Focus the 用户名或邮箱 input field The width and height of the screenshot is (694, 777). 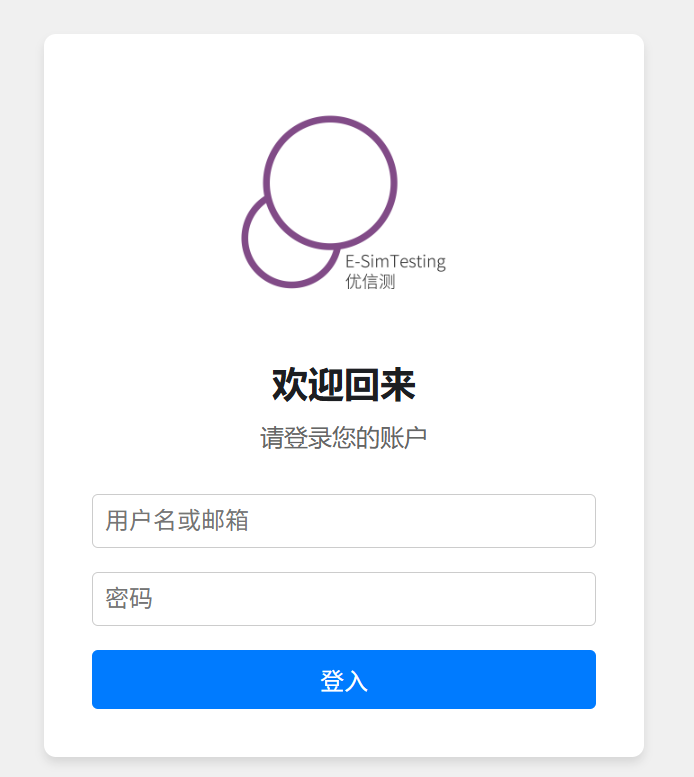(344, 521)
